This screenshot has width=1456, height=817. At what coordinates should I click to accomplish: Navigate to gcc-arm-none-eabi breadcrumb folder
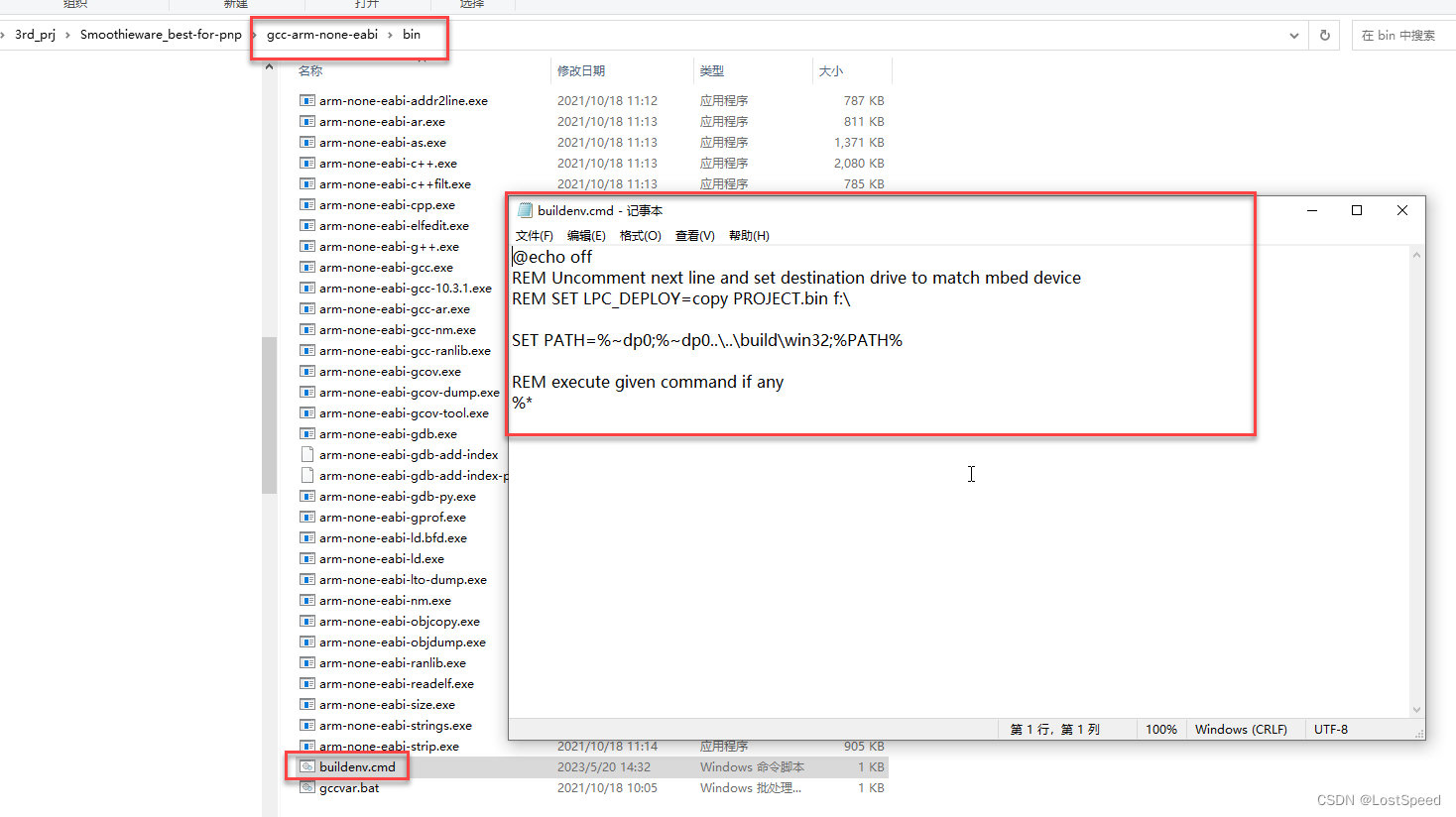point(322,34)
